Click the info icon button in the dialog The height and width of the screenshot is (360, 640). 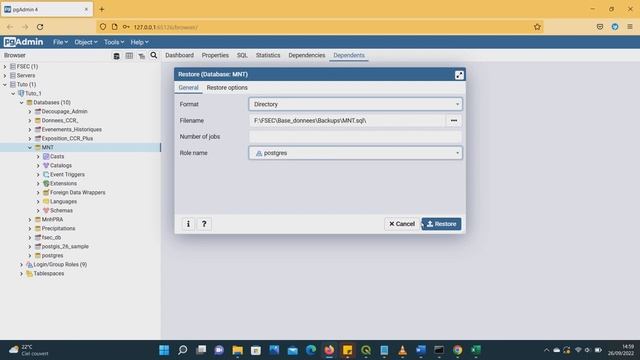tap(188, 224)
